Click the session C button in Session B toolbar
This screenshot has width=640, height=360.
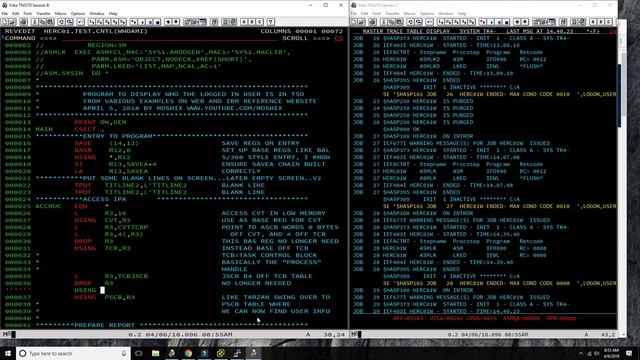tap(260, 22)
